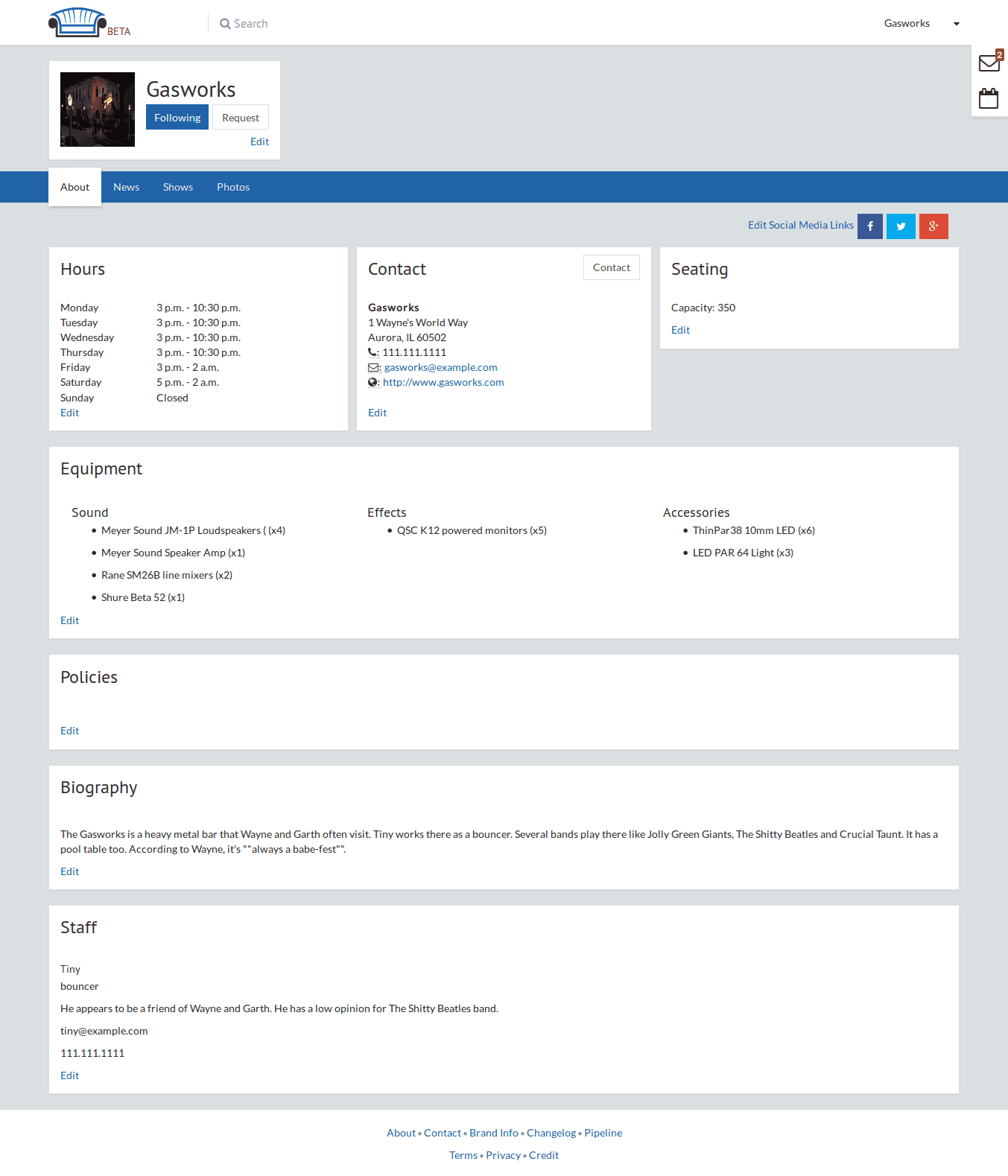
Task: Switch to the Shows tab
Action: pos(178,187)
